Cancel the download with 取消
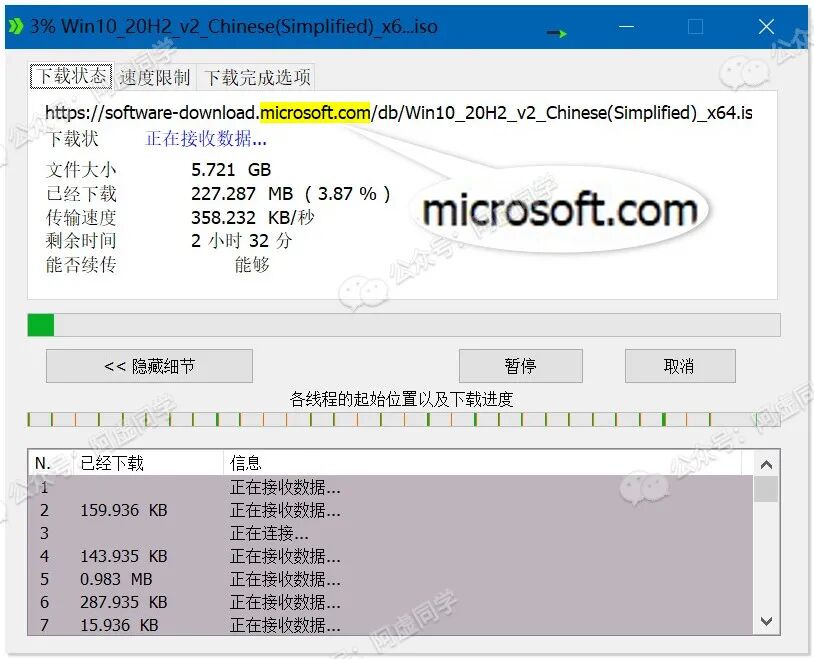The height and width of the screenshot is (659, 814). pos(680,366)
